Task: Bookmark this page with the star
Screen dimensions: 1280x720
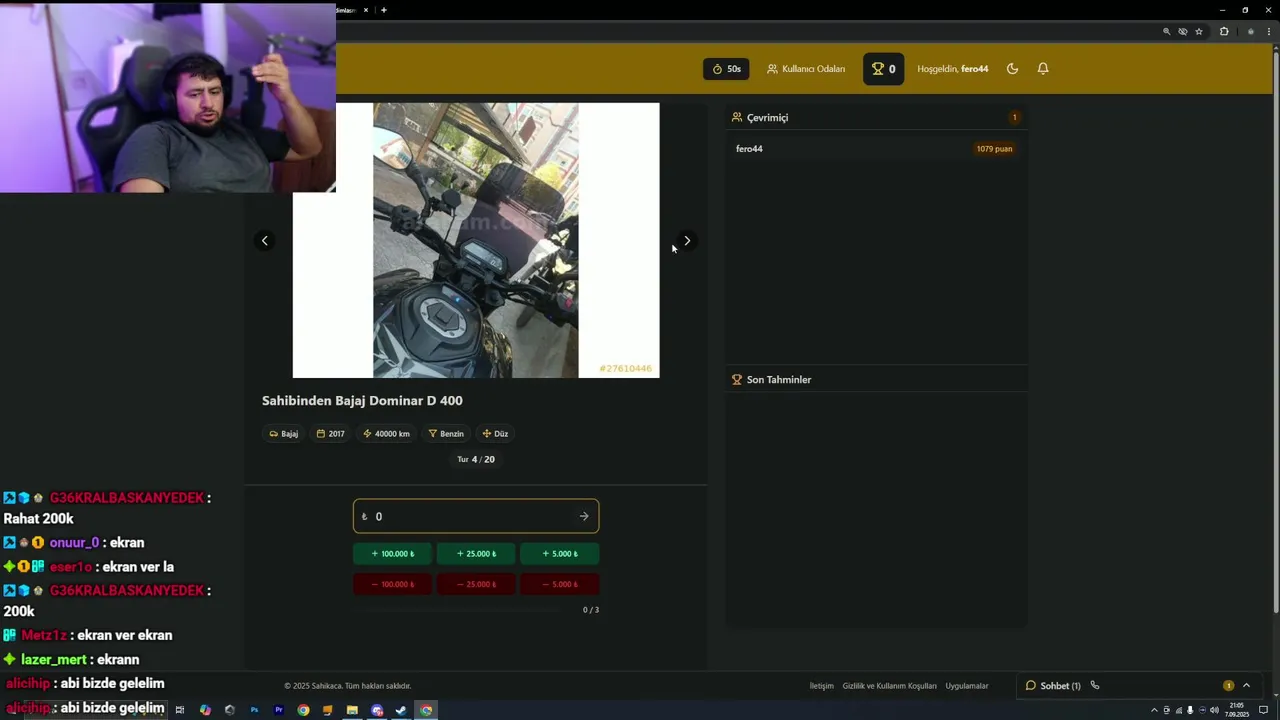Action: coord(1198,32)
